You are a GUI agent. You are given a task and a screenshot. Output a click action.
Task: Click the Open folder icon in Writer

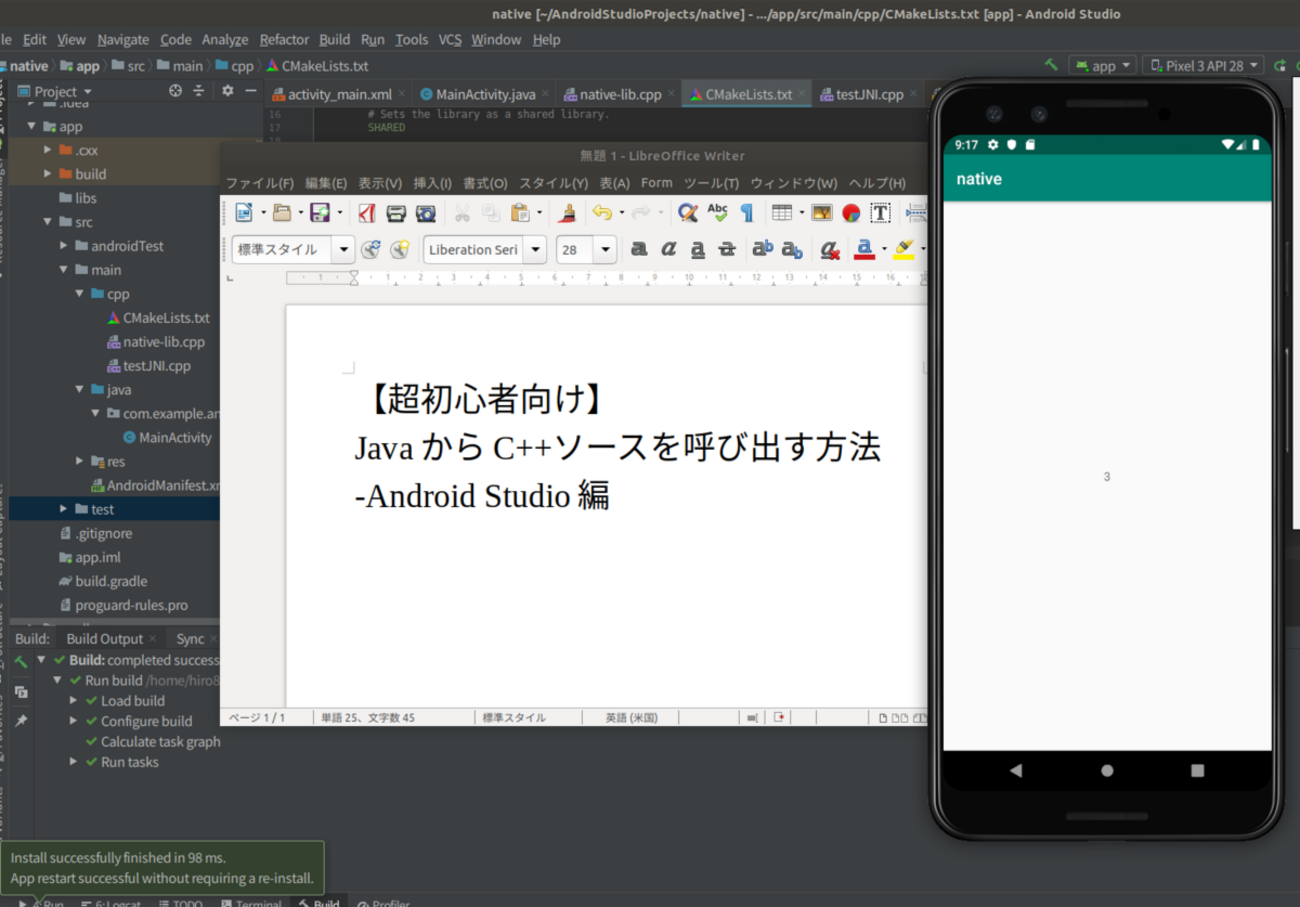tap(282, 212)
